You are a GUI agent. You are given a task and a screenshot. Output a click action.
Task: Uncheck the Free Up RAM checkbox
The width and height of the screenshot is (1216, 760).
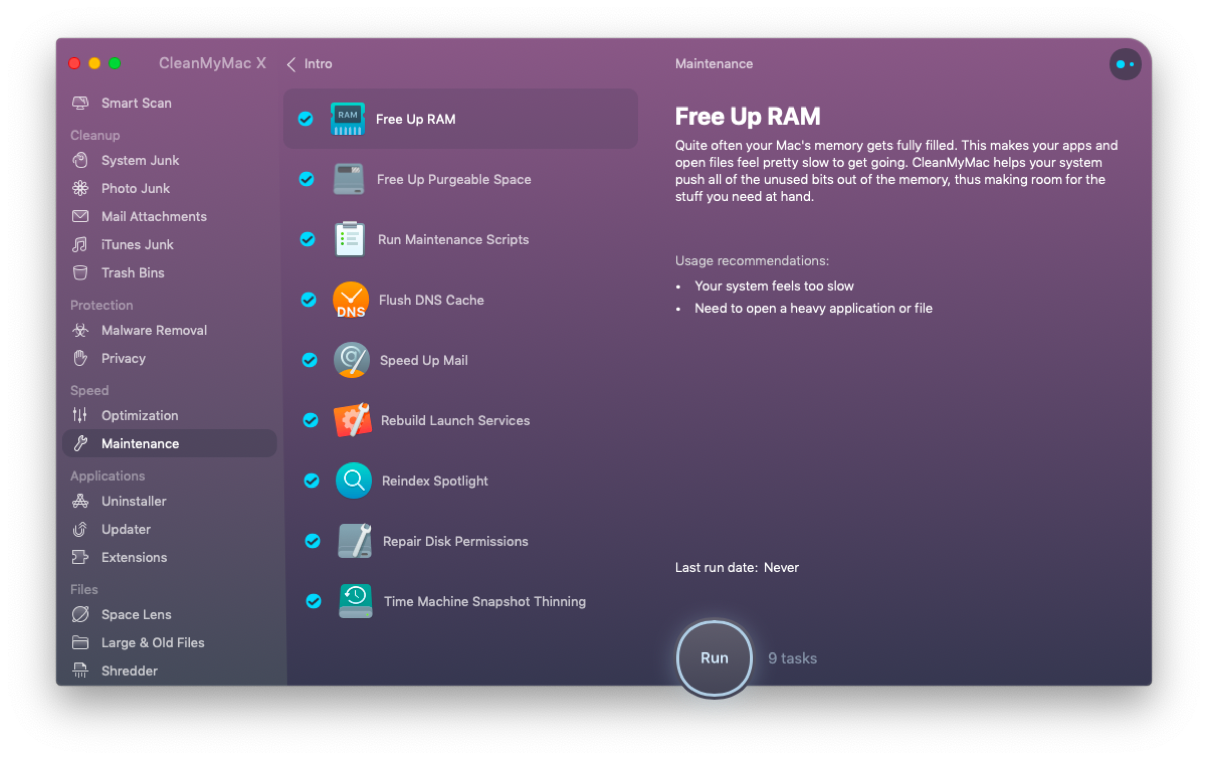coord(306,119)
